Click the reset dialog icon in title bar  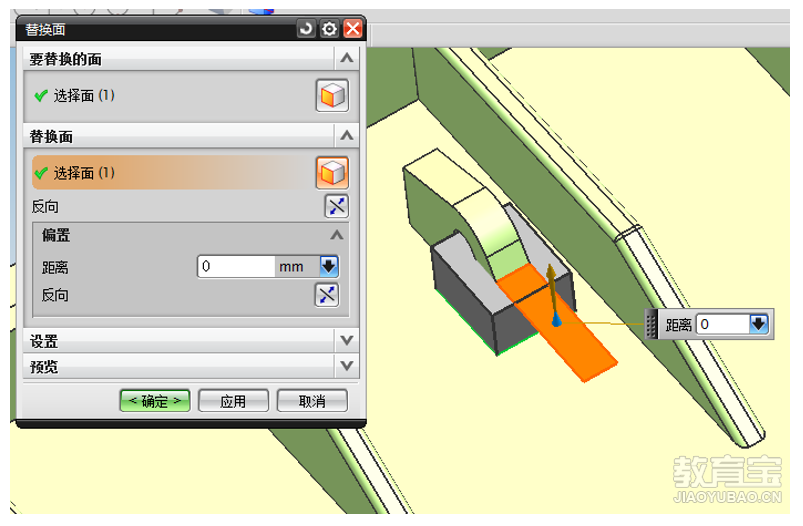coord(306,29)
